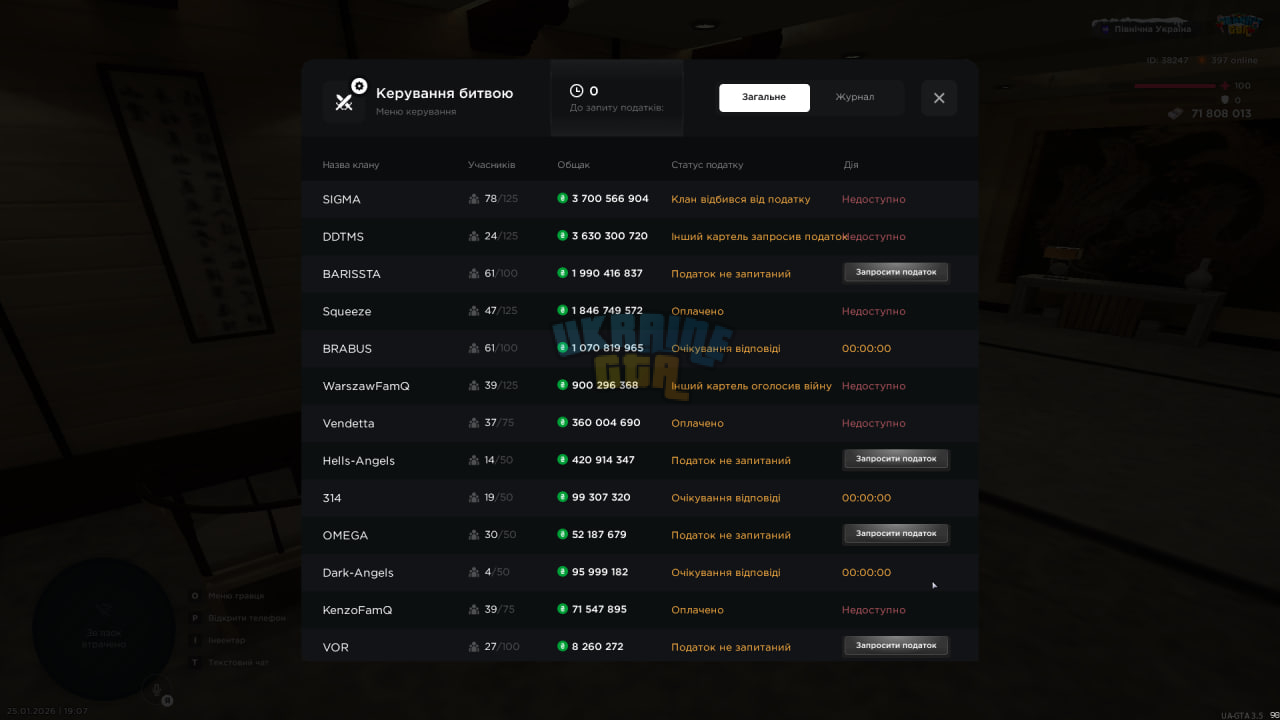1280x720 pixels.
Task: Request tax from VOR clan
Action: click(896, 646)
